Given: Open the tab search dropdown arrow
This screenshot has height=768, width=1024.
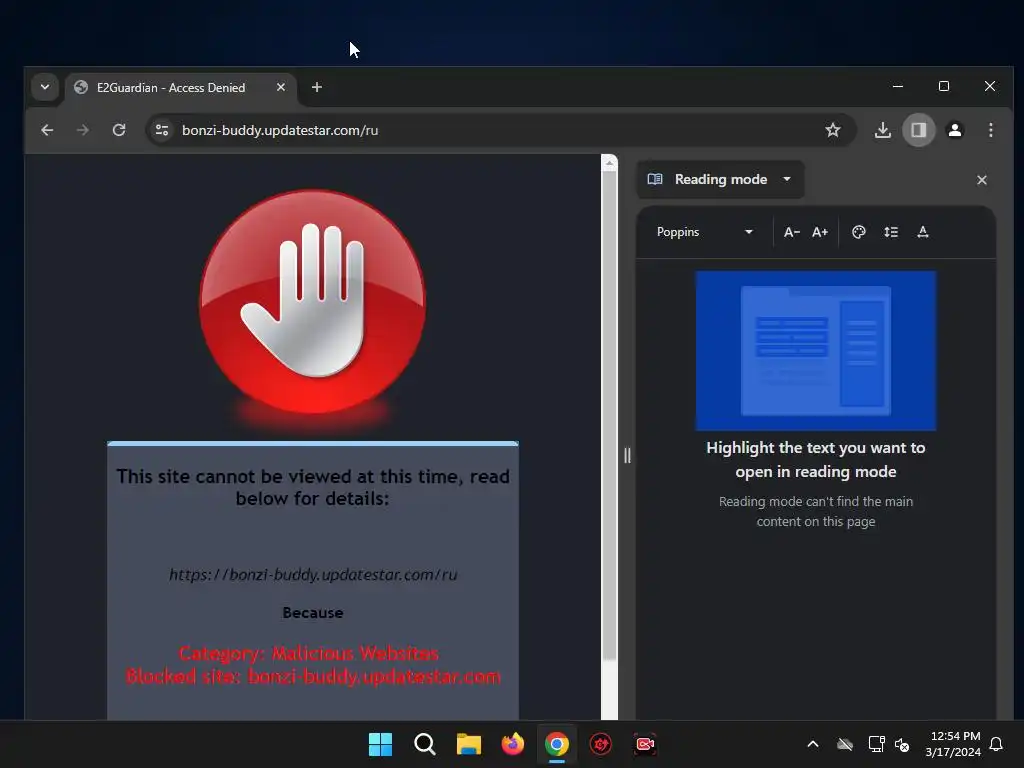Looking at the screenshot, I should click(x=45, y=87).
